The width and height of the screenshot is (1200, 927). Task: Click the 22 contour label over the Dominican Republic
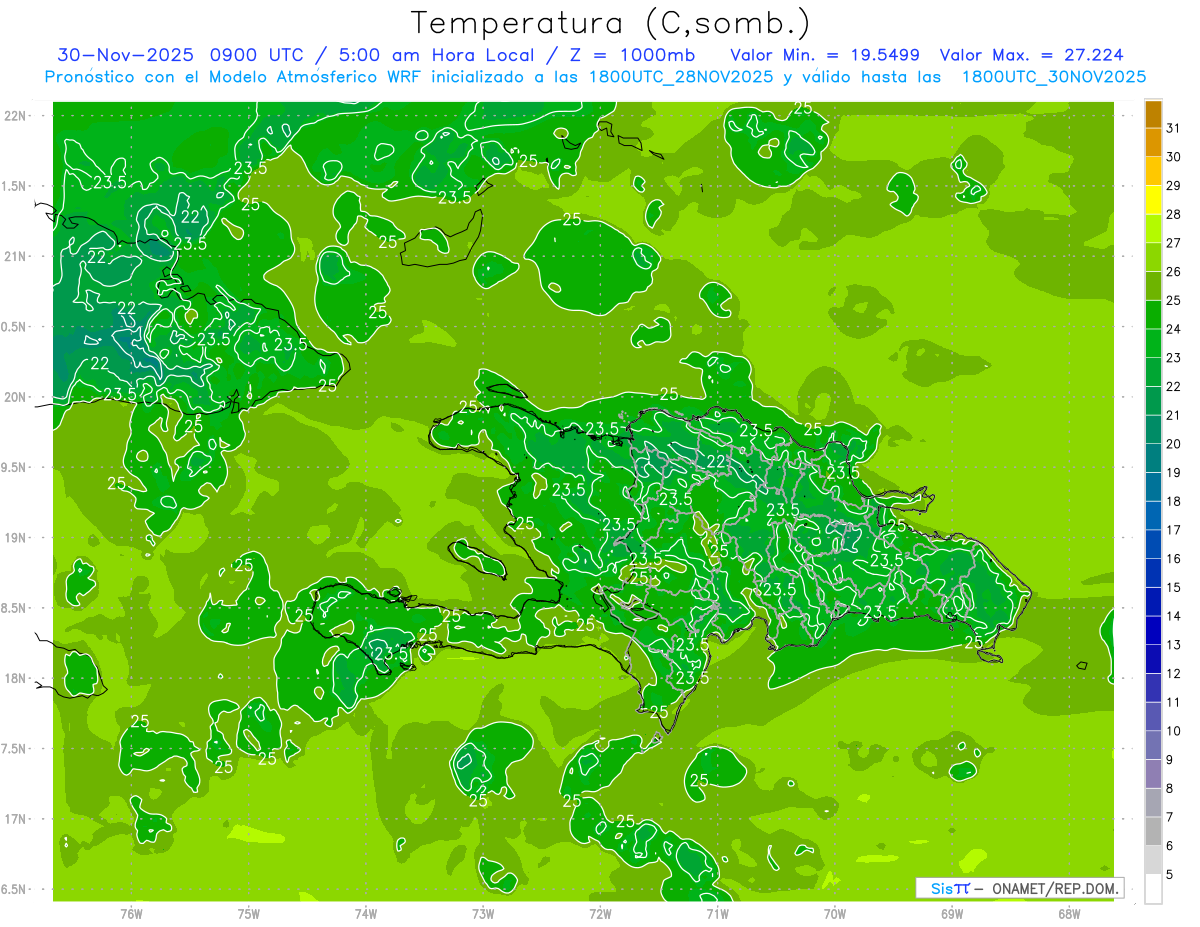coord(716,460)
